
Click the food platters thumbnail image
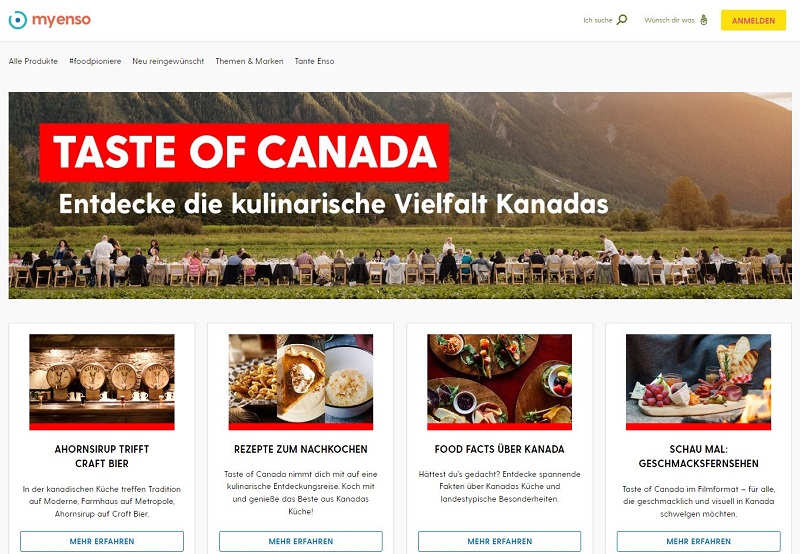click(499, 382)
